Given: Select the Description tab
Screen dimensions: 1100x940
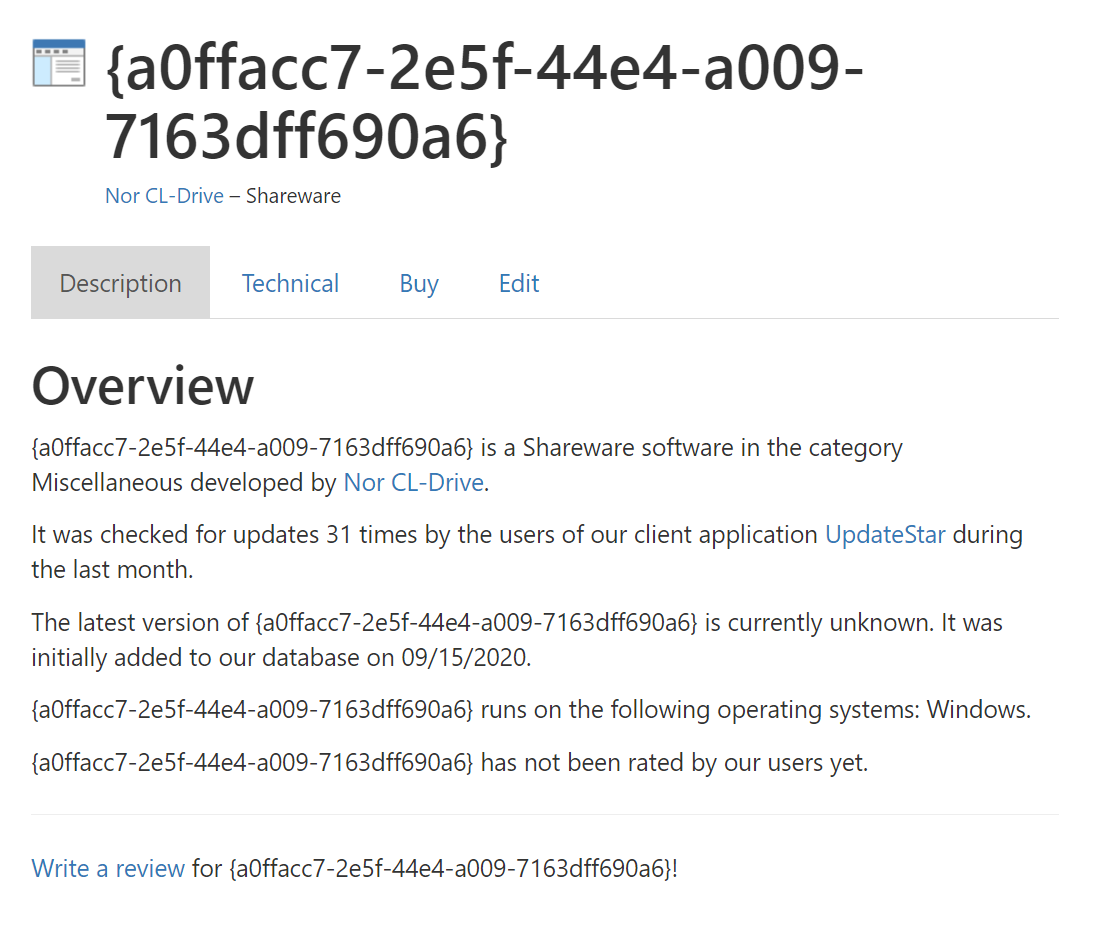Looking at the screenshot, I should pyautogui.click(x=121, y=283).
